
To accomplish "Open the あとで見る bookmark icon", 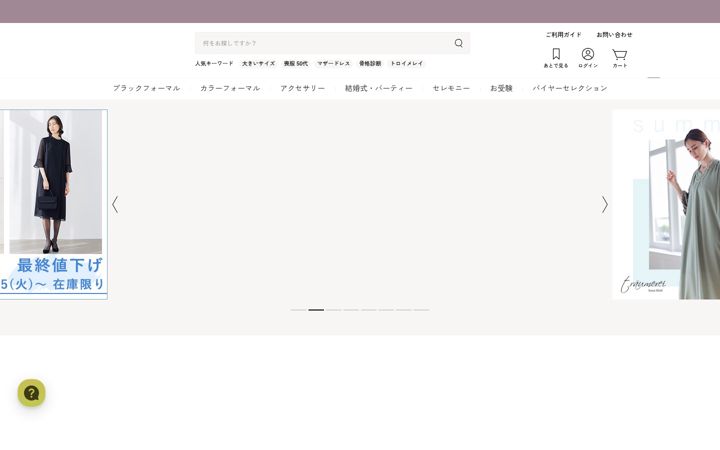I will [x=556, y=58].
